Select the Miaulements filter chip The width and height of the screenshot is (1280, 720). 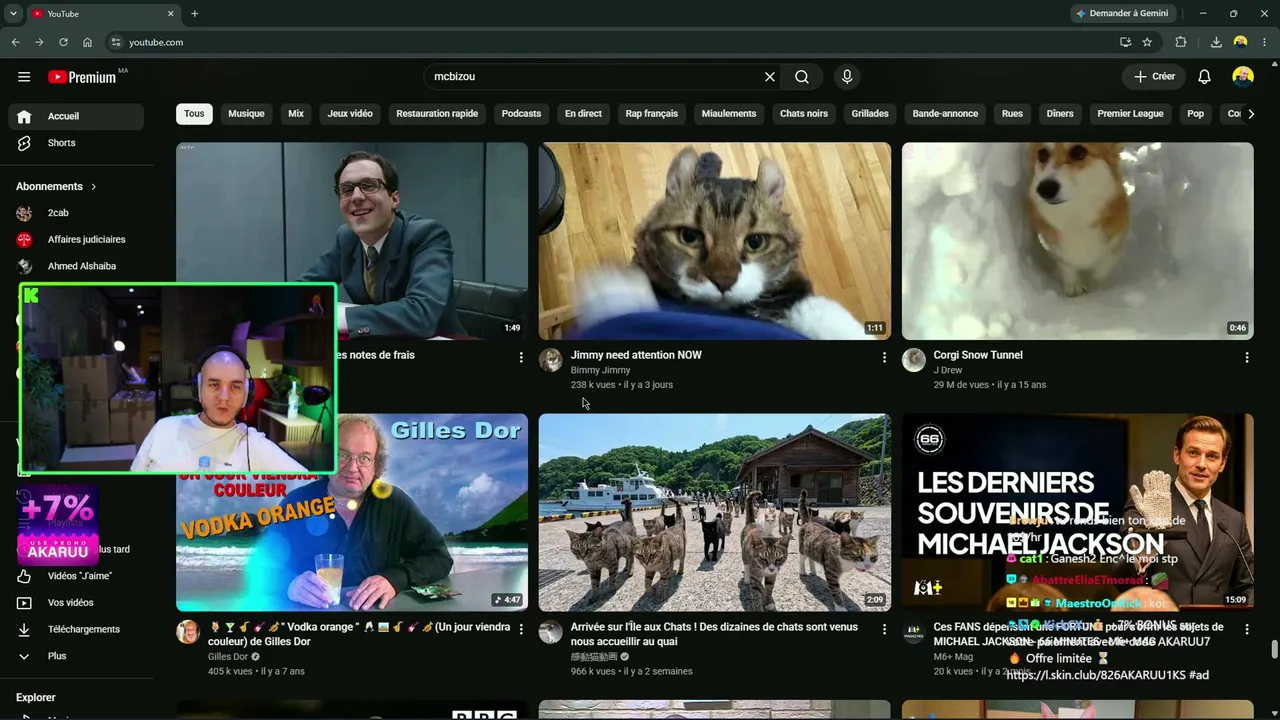pyautogui.click(x=729, y=114)
